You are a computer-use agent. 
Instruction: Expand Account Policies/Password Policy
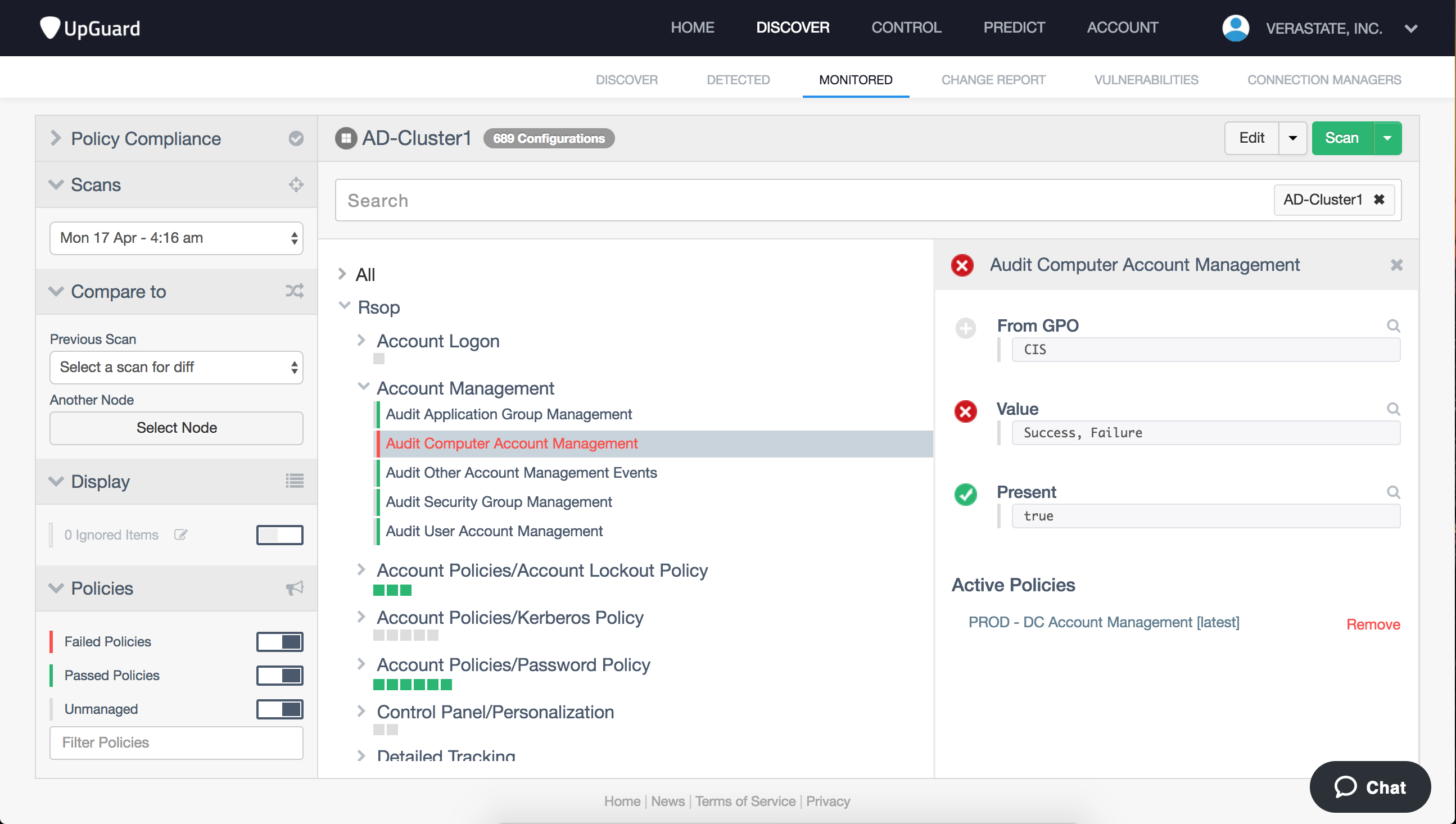(361, 663)
